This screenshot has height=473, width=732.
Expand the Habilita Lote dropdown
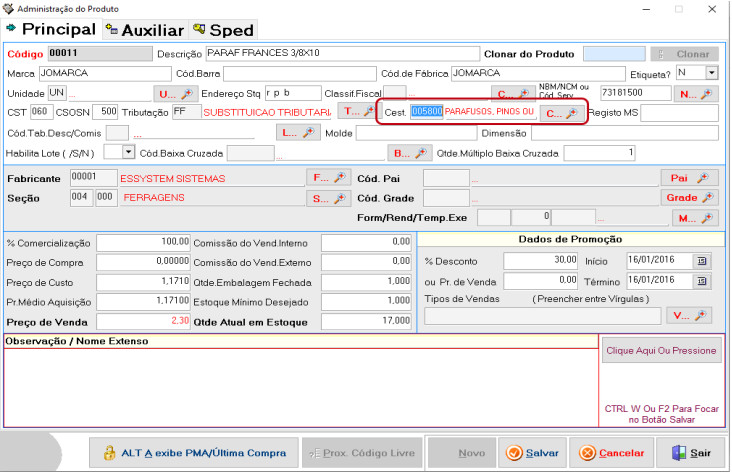pos(128,152)
